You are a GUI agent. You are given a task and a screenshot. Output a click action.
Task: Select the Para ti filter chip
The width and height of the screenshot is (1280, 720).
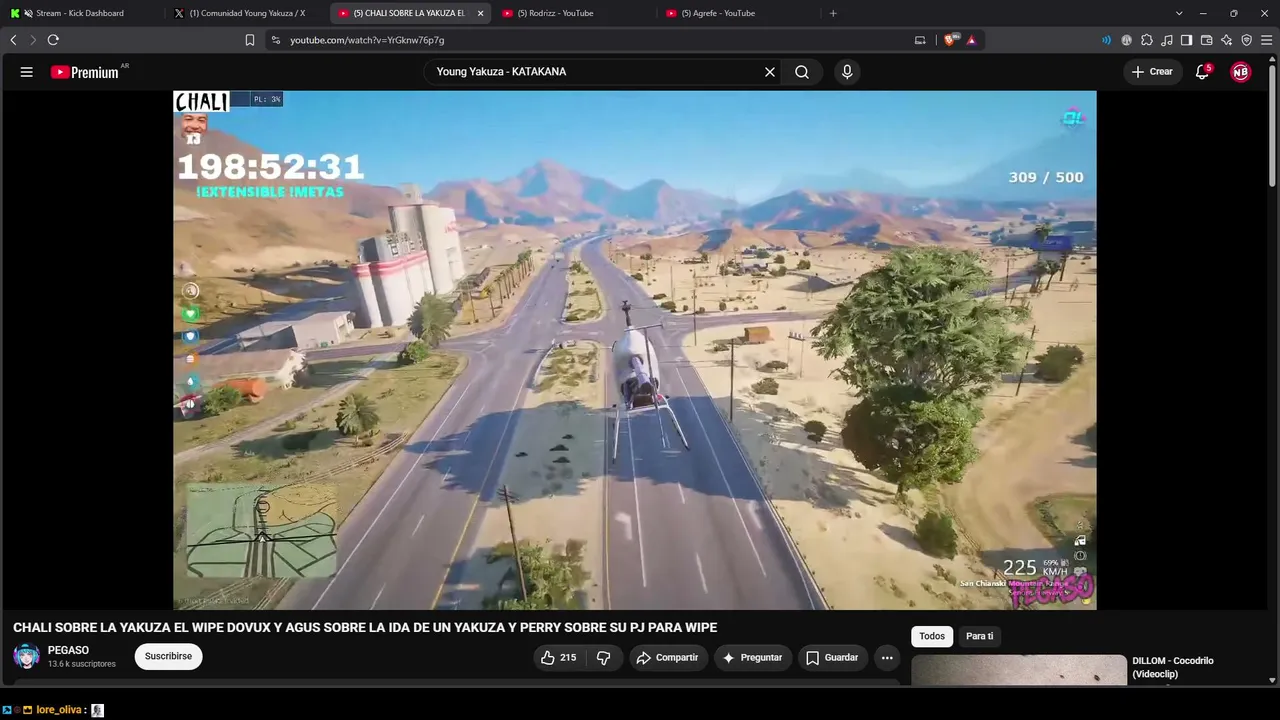pyautogui.click(x=980, y=636)
